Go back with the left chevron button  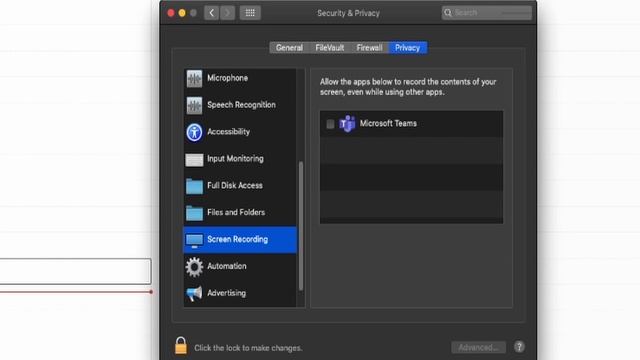point(211,13)
